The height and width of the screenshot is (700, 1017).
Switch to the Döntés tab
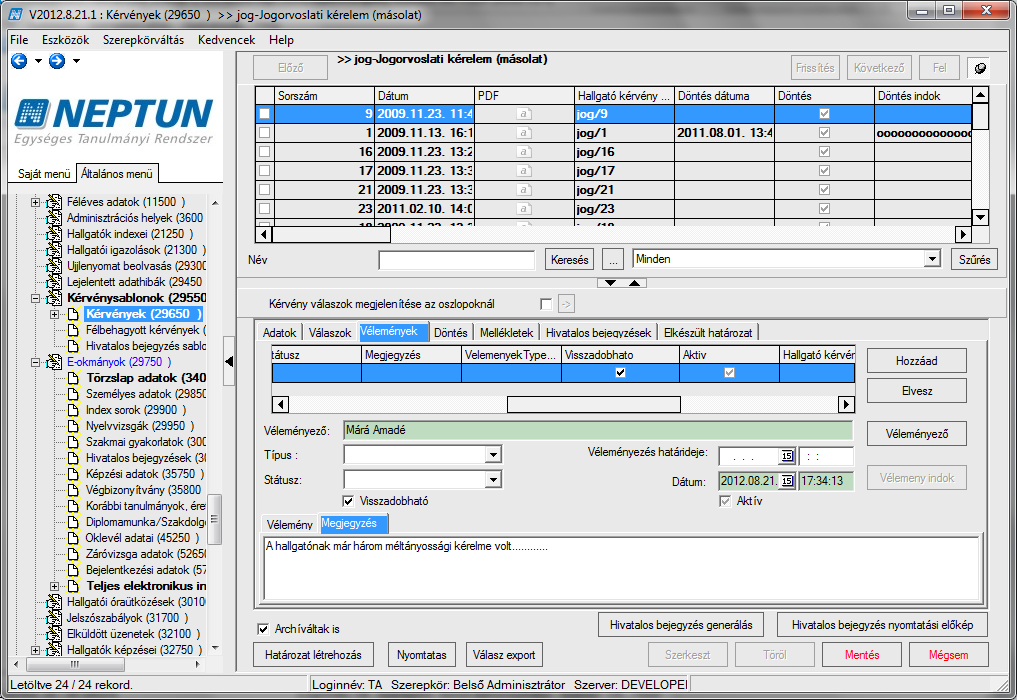point(451,332)
